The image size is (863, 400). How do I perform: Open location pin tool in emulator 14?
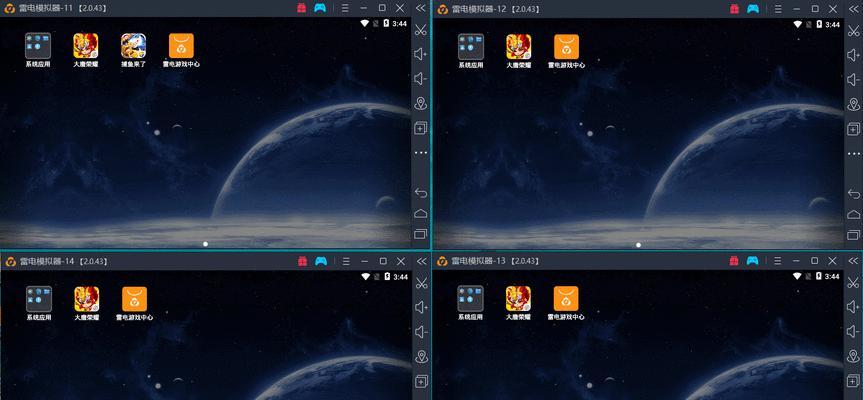click(422, 357)
